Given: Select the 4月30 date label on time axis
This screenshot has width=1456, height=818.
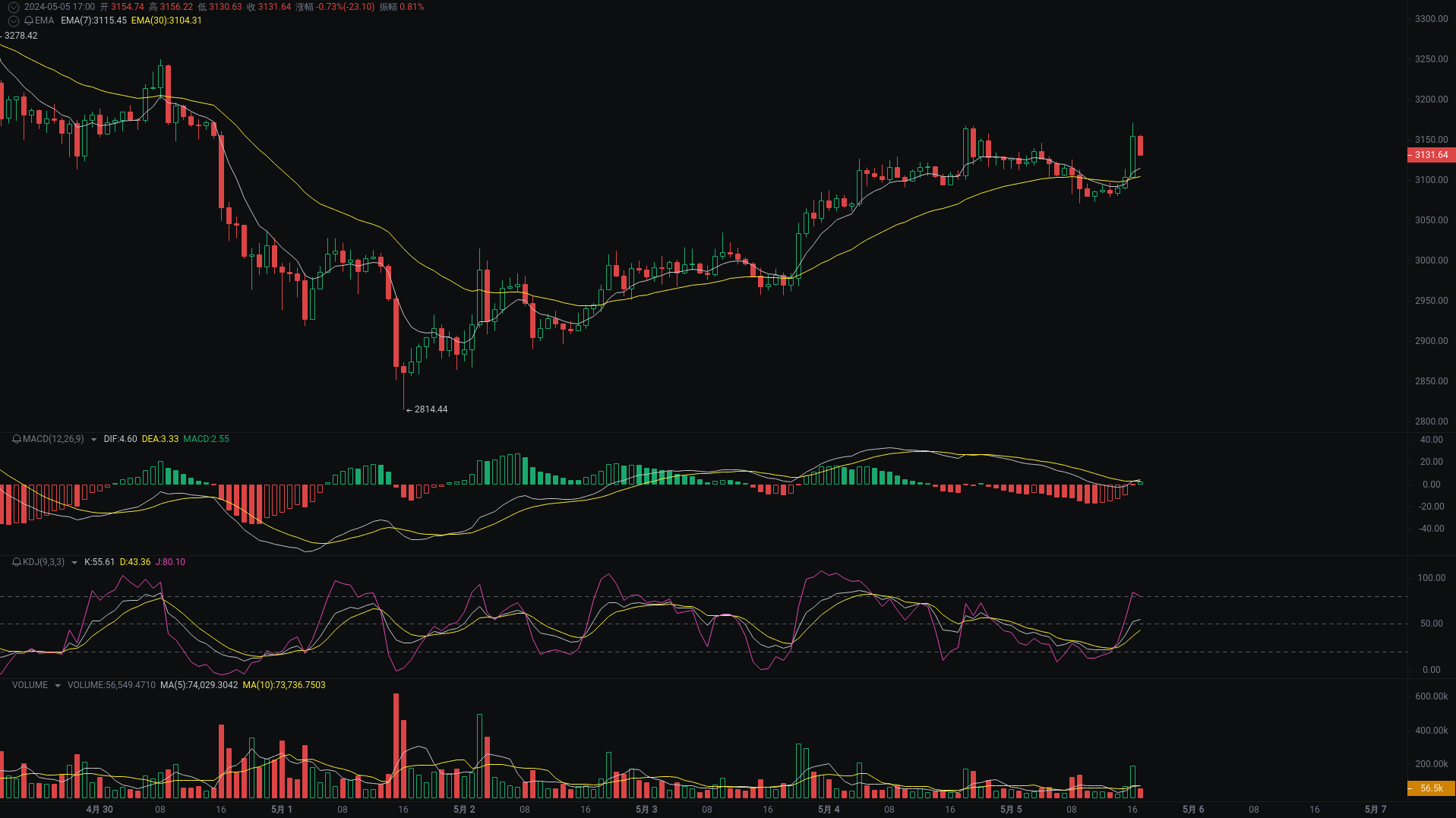Looking at the screenshot, I should pyautogui.click(x=99, y=810).
